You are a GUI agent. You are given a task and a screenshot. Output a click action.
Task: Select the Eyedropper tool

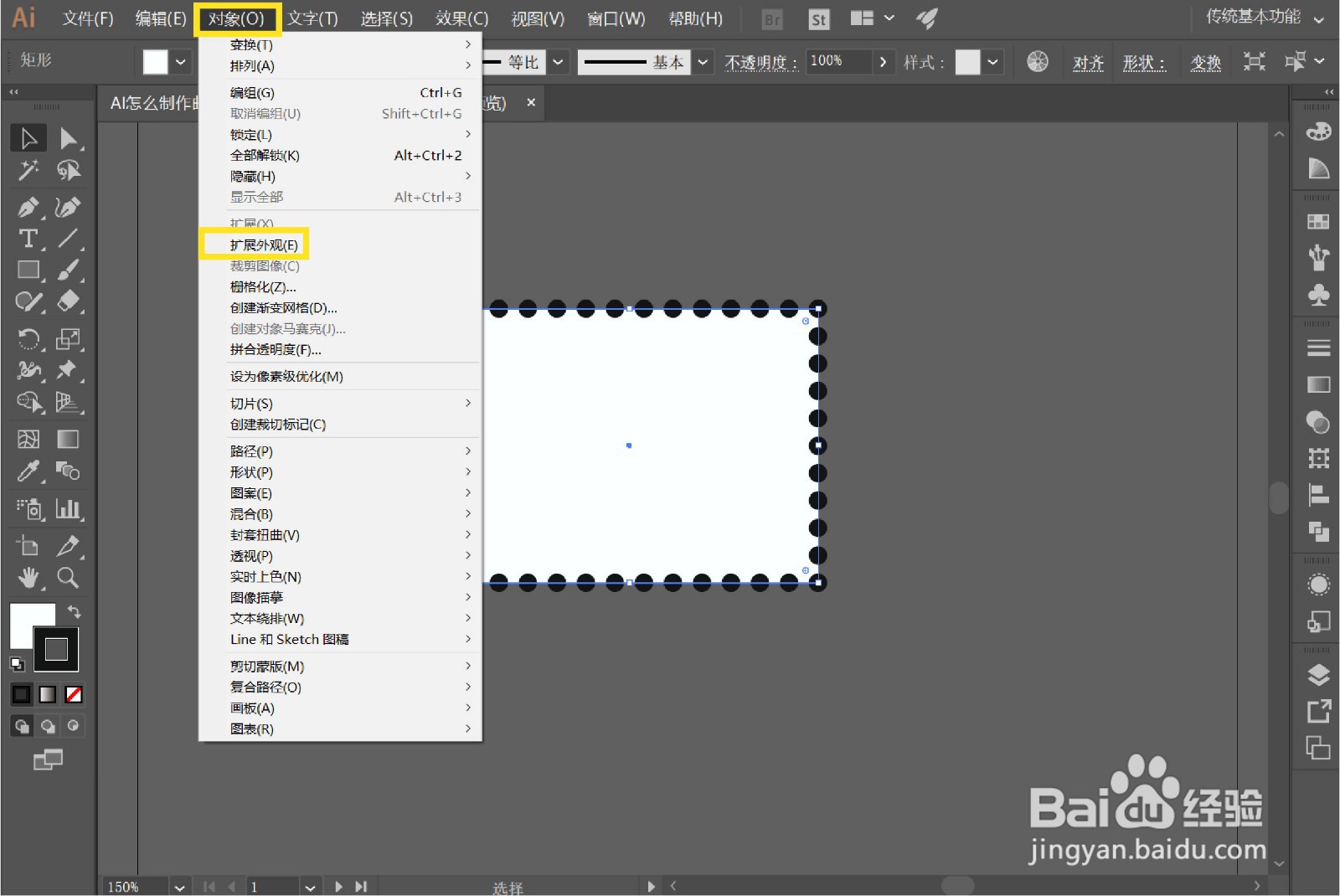click(x=28, y=471)
